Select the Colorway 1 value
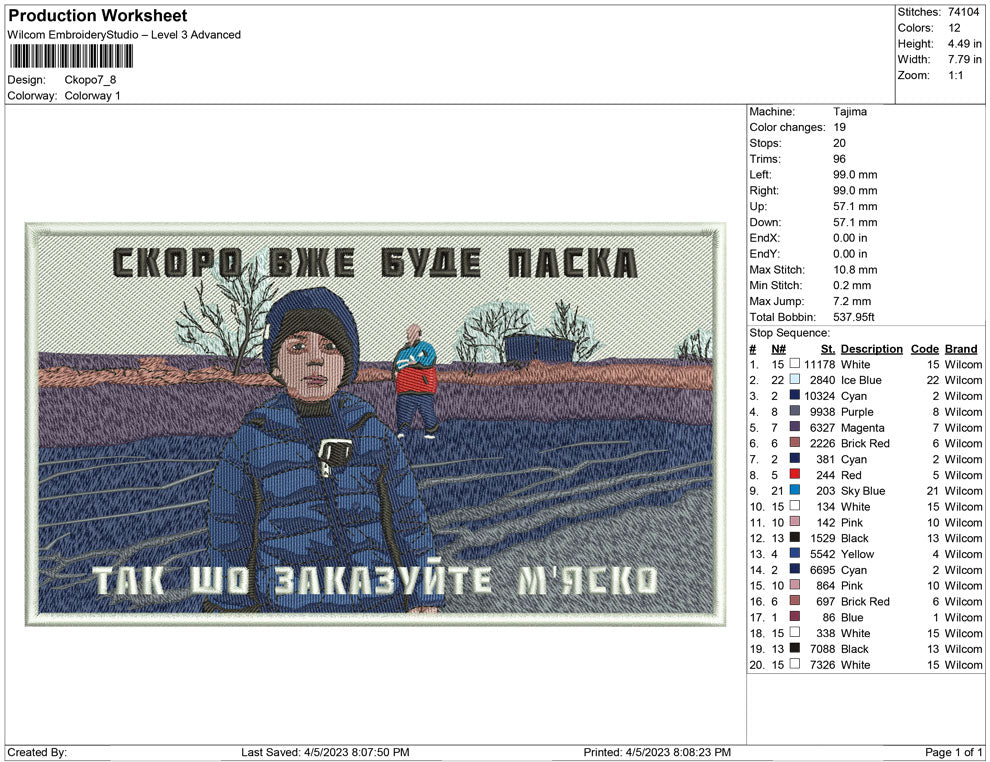Image resolution: width=990 pixels, height=762 pixels. tap(92, 95)
